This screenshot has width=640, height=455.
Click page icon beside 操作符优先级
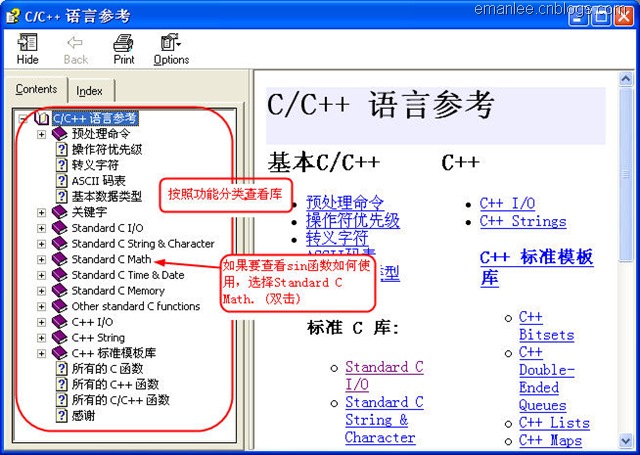61,149
